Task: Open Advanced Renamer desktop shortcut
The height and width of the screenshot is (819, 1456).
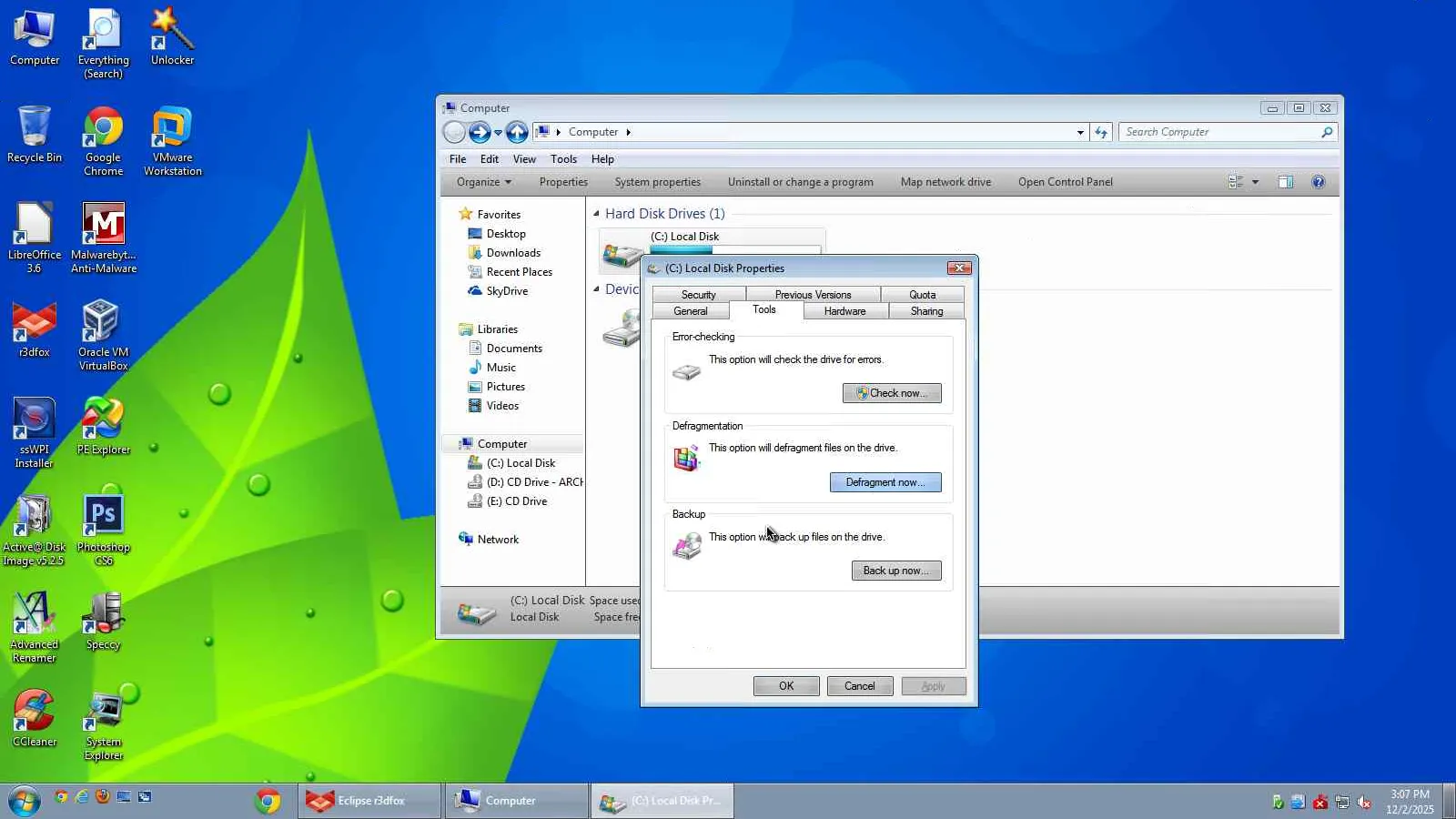Action: click(x=35, y=628)
